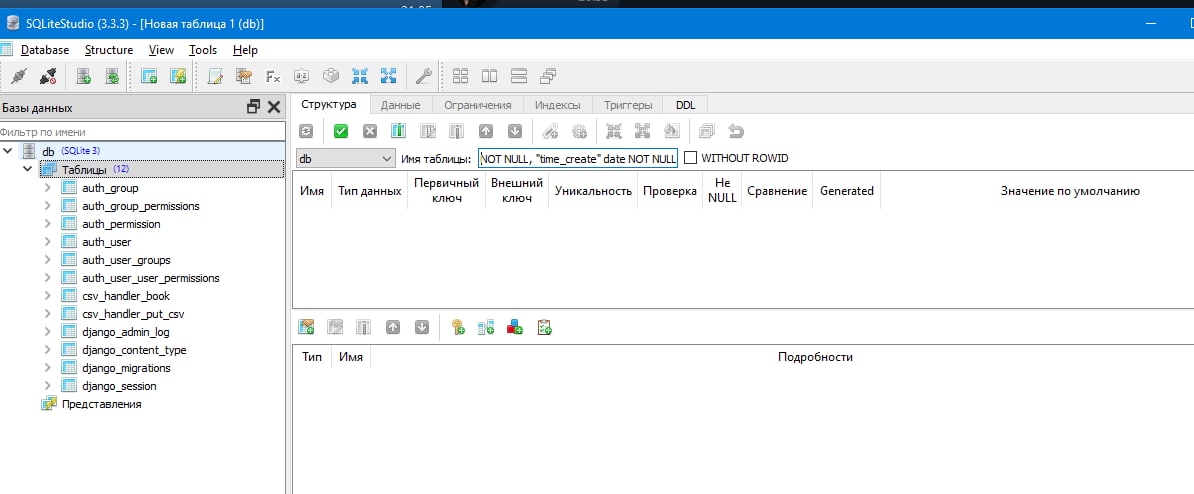The image size is (1194, 494).
Task: Click the Fx SQL functions editor icon
Action: 273,75
